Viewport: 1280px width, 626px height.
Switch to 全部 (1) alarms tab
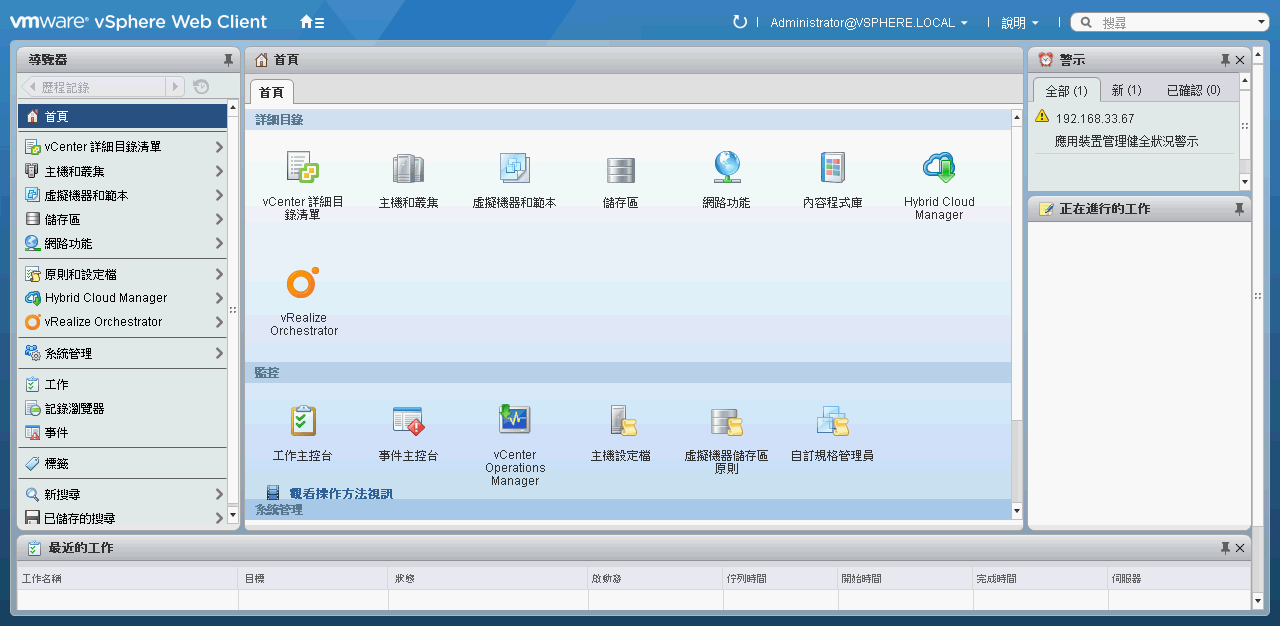[1066, 90]
